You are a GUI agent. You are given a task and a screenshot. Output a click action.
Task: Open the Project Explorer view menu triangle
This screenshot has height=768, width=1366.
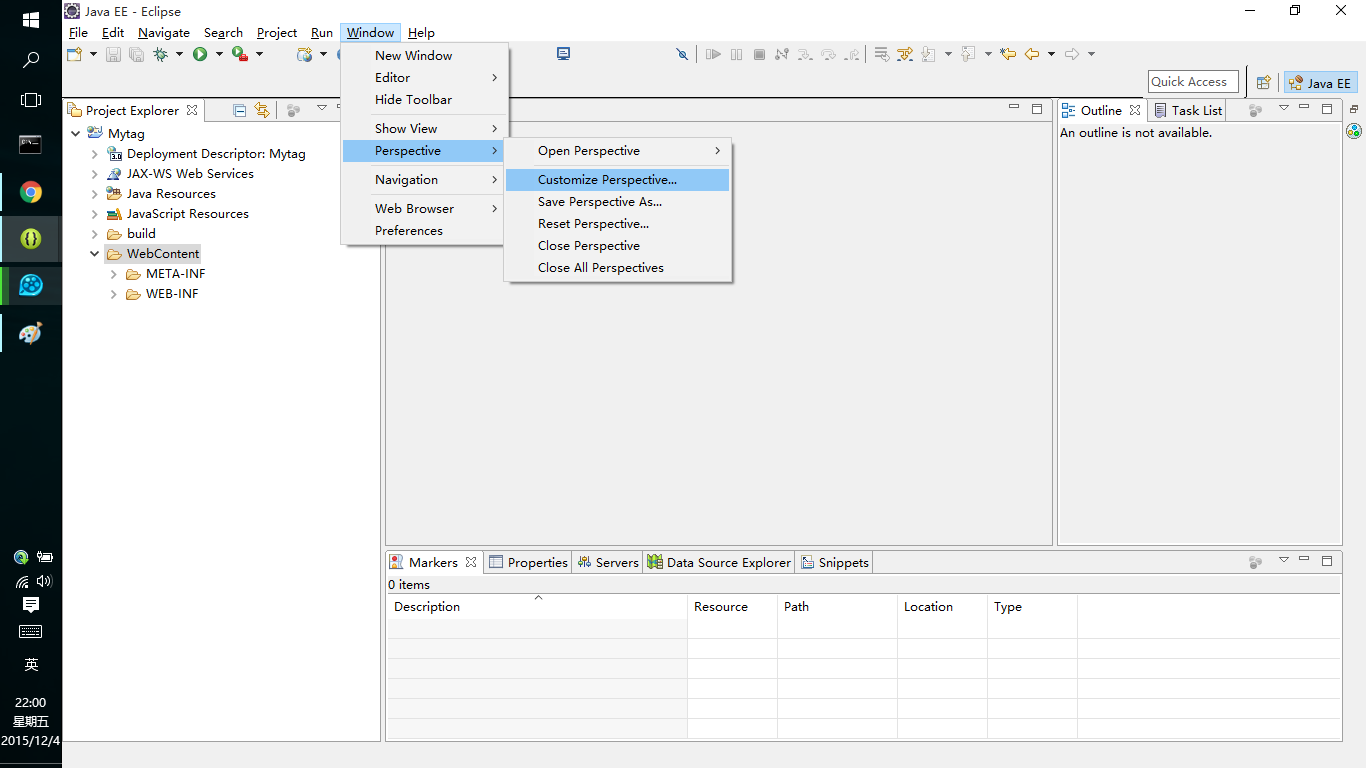[x=322, y=108]
